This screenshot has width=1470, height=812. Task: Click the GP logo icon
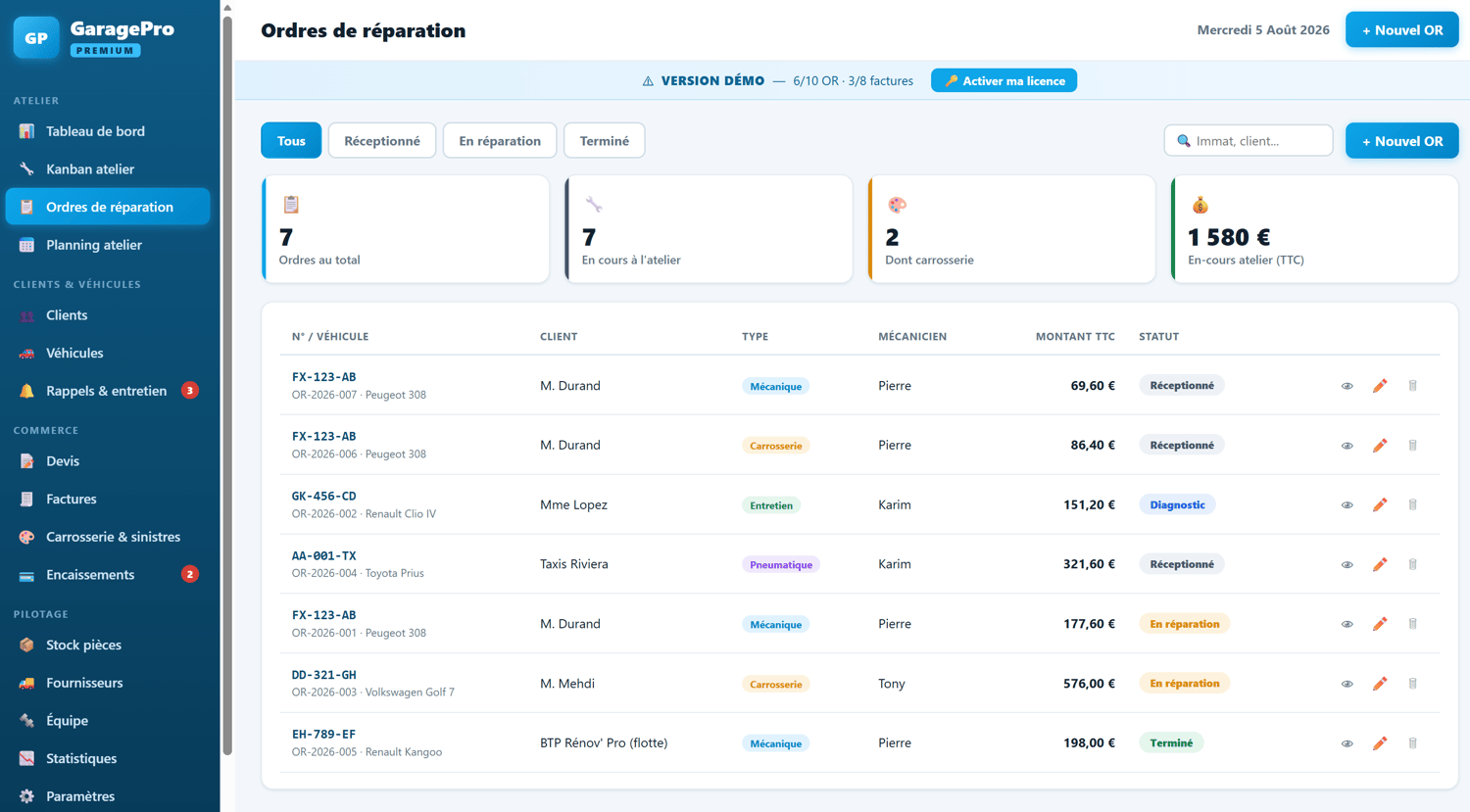[x=36, y=38]
